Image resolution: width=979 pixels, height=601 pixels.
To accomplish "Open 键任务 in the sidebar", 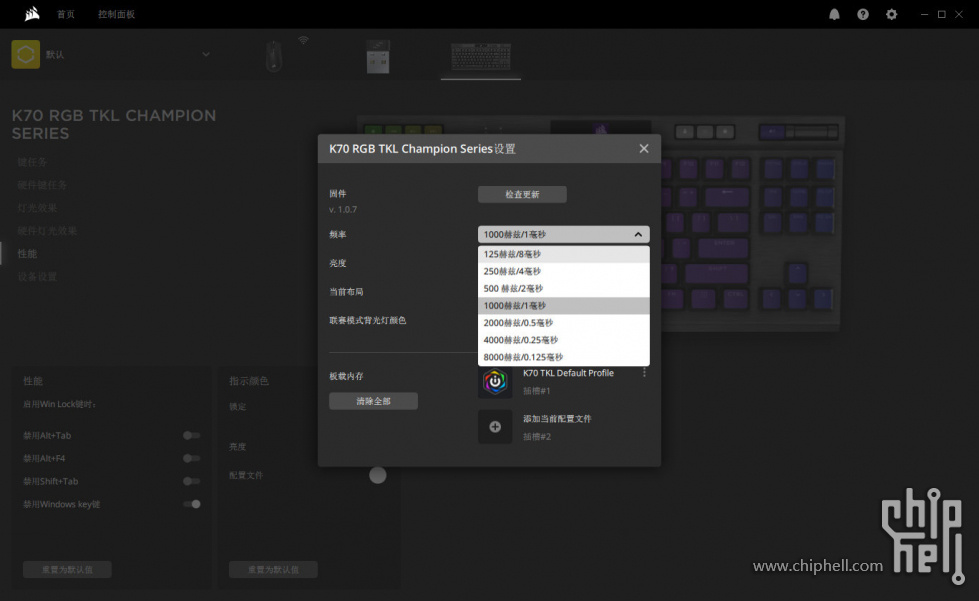I will 32,162.
